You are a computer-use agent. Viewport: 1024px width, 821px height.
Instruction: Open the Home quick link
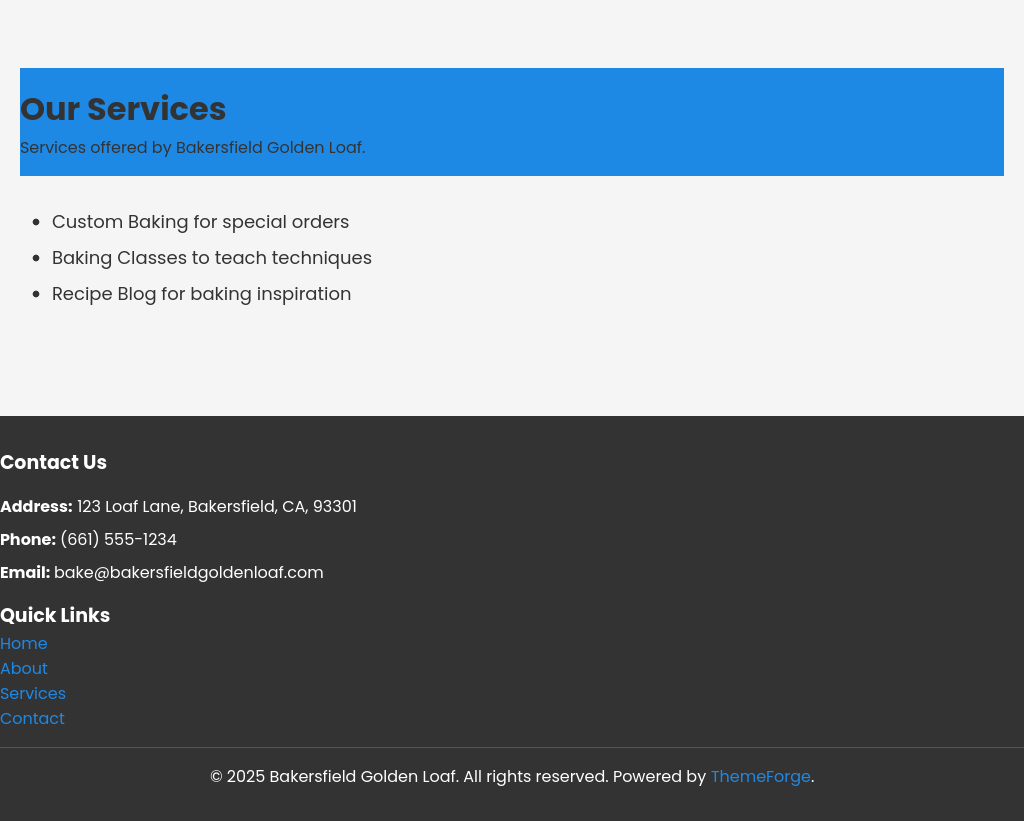pyautogui.click(x=24, y=644)
